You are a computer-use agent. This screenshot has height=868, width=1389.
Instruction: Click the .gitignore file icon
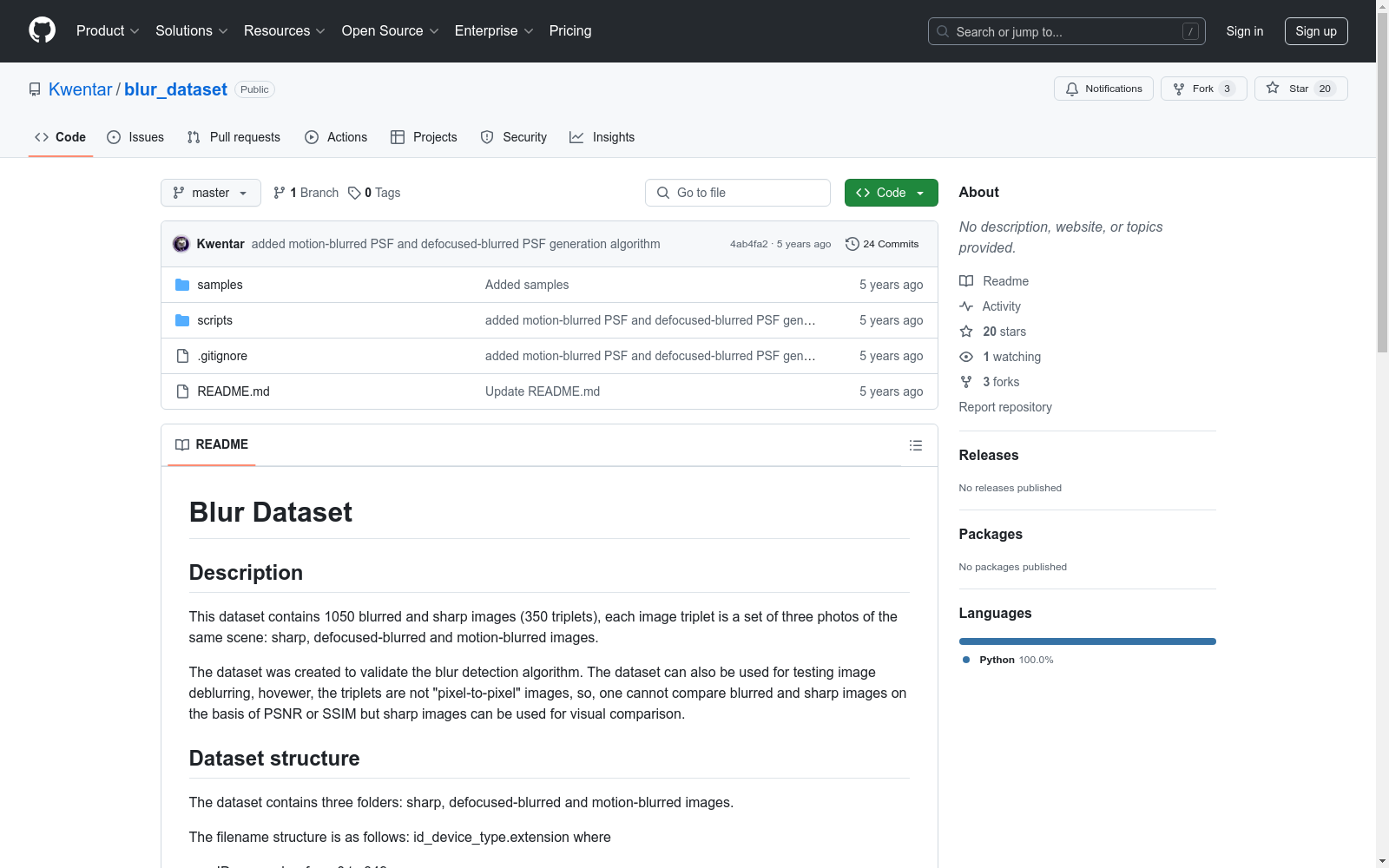182,356
